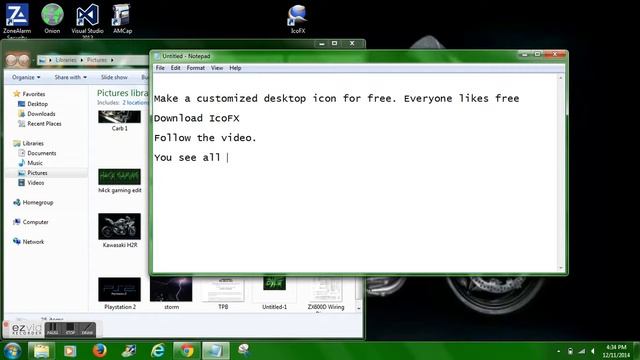This screenshot has width=640, height=360.
Task: Select the storm picture thumbnail
Action: (171, 293)
